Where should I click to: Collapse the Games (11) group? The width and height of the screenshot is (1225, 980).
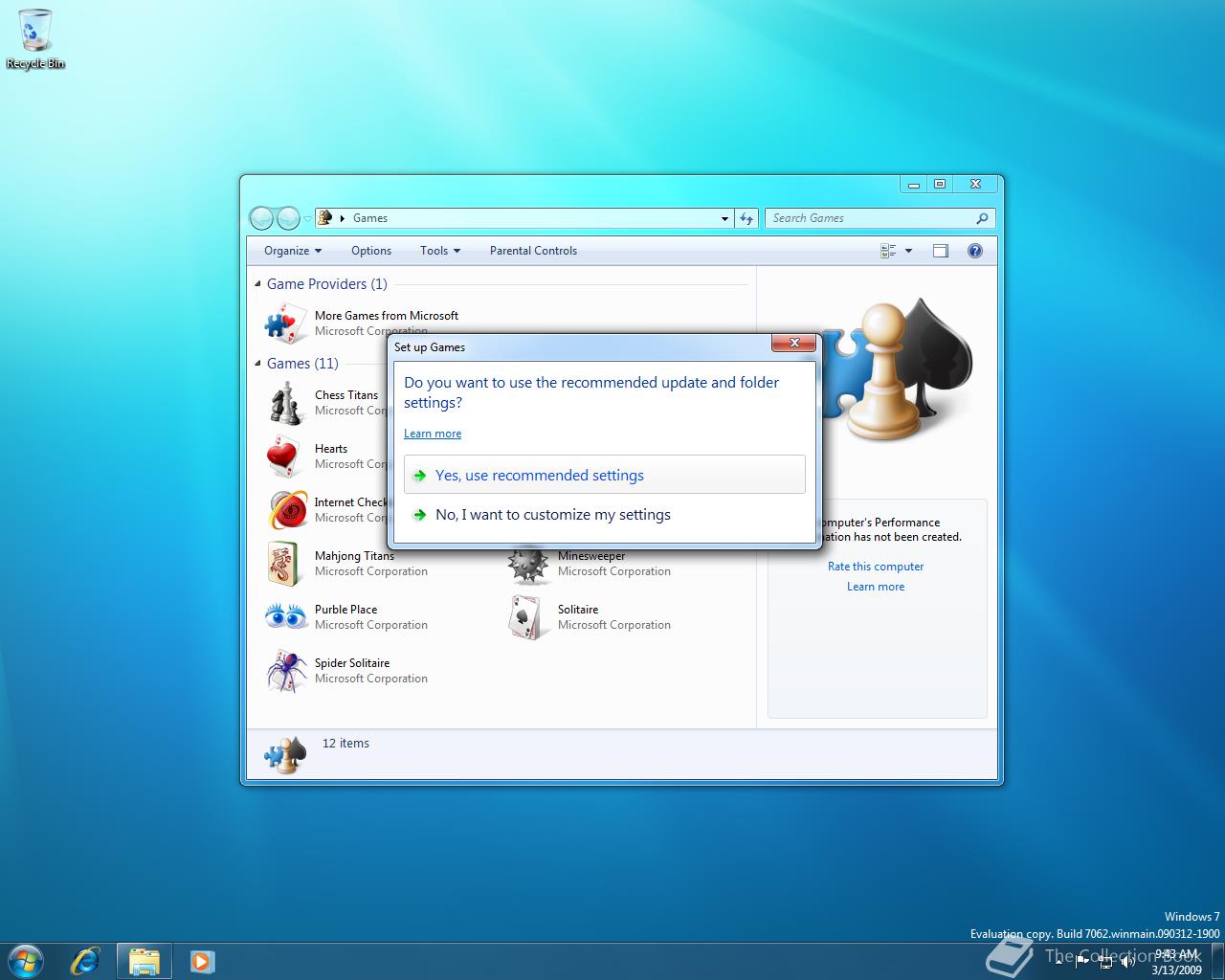257,364
